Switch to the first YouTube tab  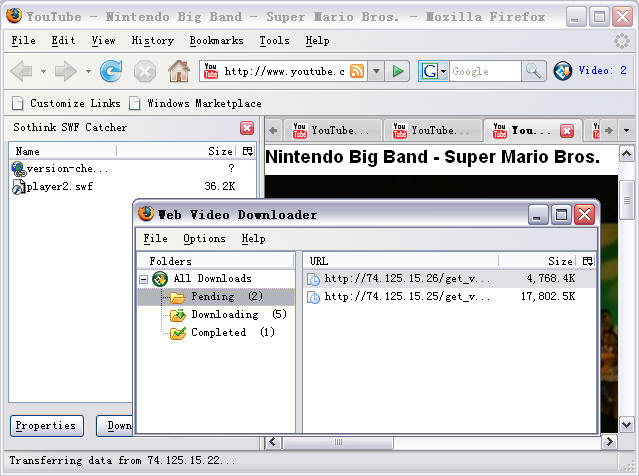(332, 130)
